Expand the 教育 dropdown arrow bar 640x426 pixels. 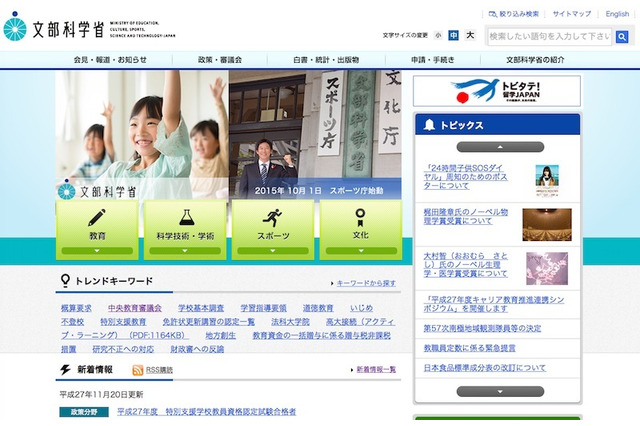(97, 251)
